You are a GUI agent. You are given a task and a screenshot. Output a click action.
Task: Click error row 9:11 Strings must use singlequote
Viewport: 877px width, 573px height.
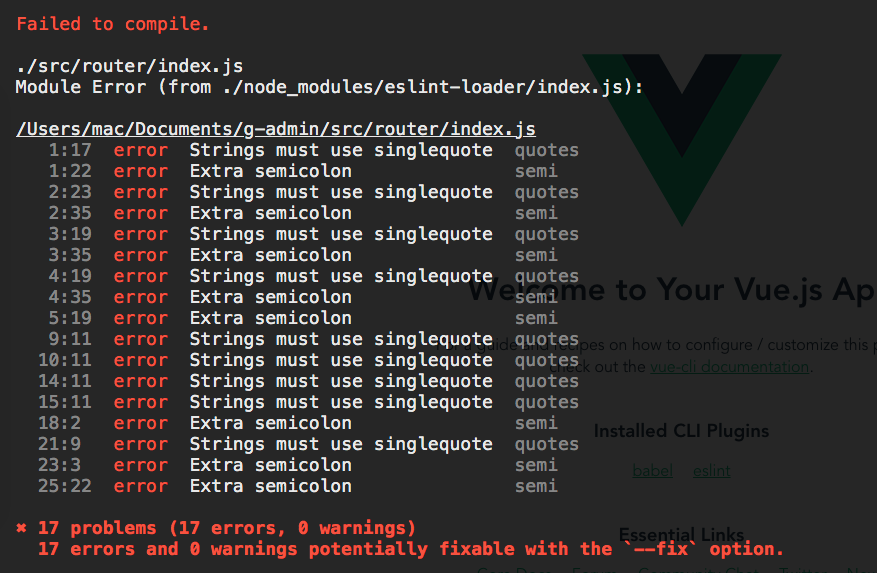[313, 339]
